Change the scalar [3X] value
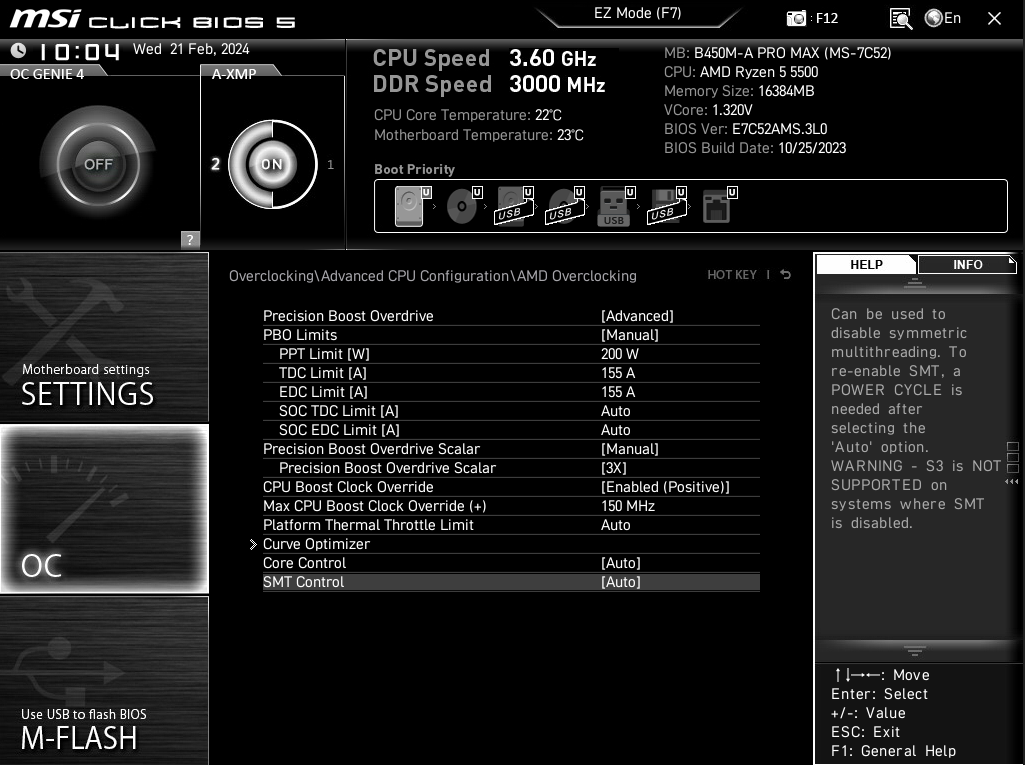This screenshot has height=765, width=1025. [x=614, y=468]
